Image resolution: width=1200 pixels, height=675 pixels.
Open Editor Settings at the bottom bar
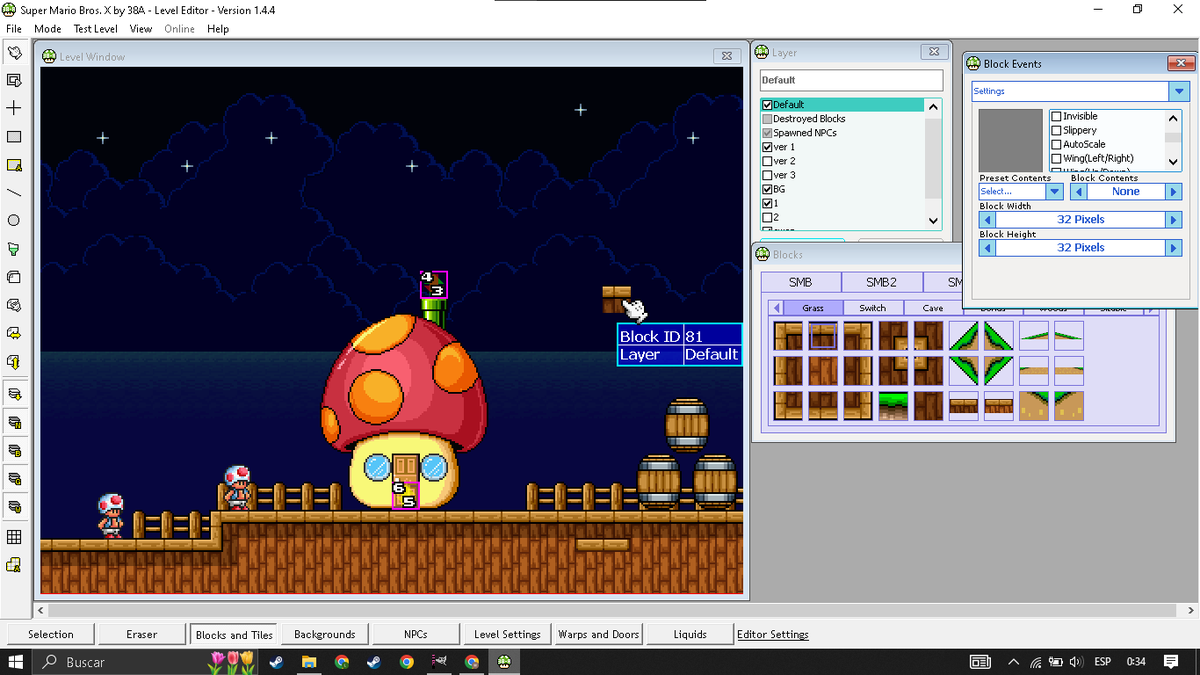pyautogui.click(x=773, y=633)
